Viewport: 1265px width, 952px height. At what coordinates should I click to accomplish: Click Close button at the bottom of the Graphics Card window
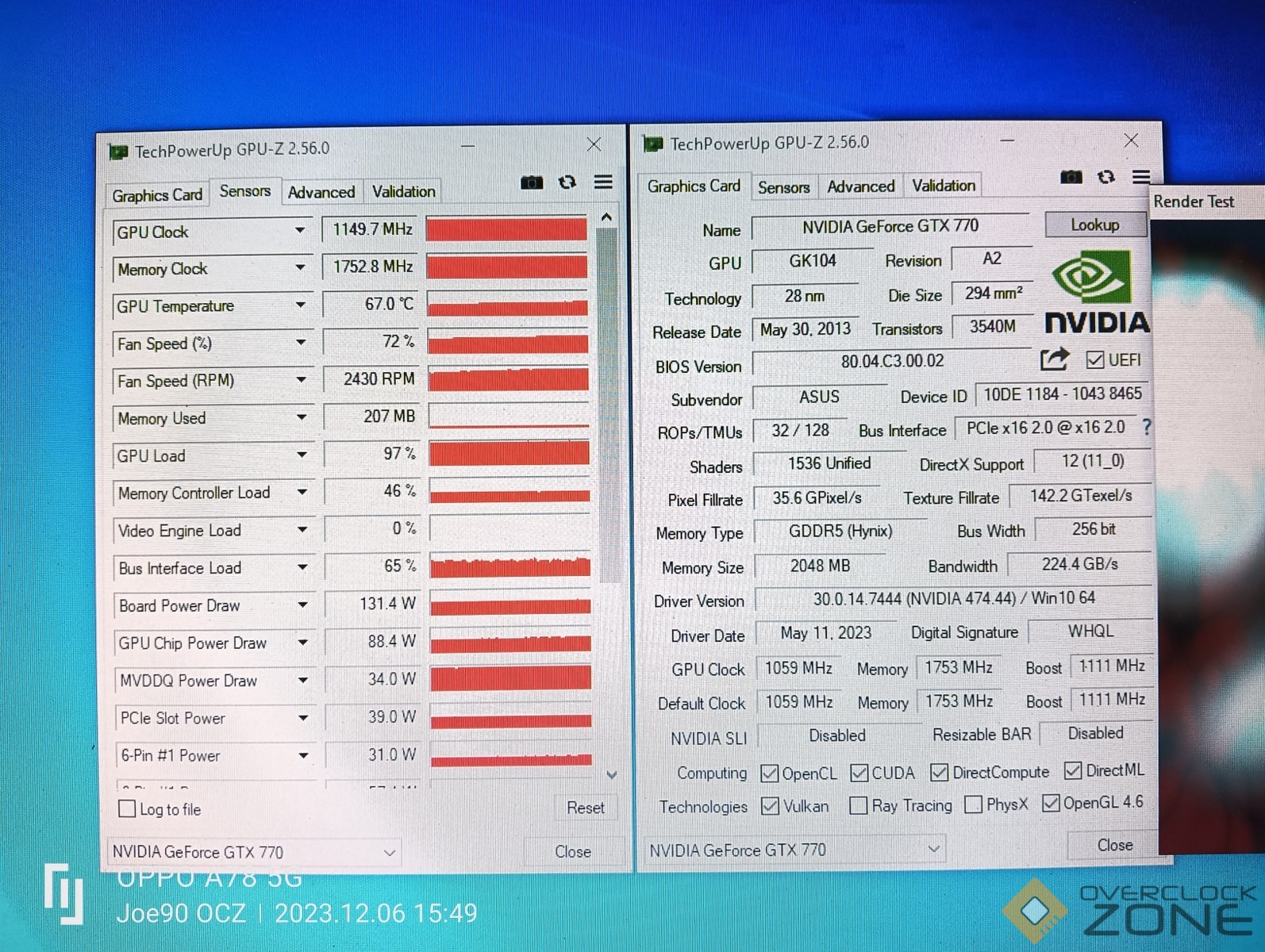point(1114,845)
